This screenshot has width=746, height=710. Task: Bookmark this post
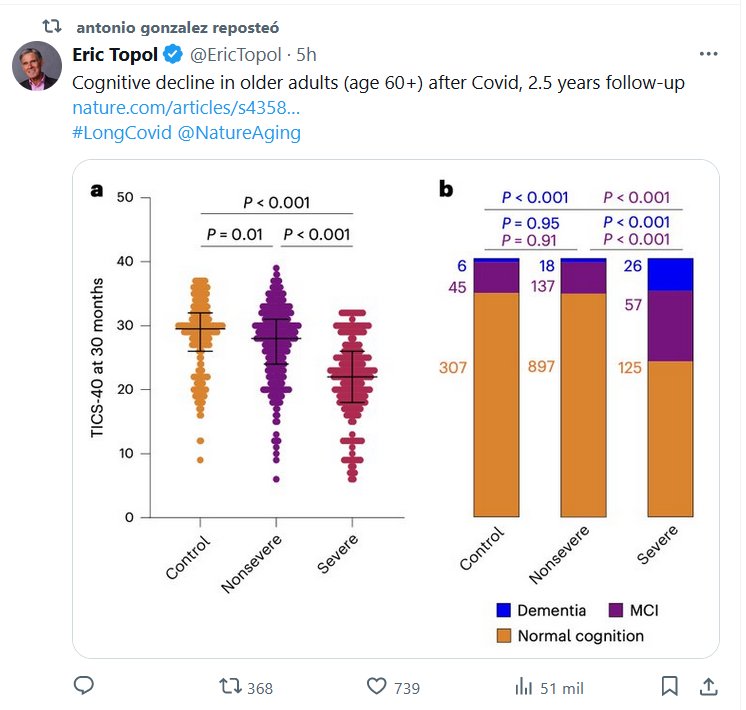coord(670,687)
